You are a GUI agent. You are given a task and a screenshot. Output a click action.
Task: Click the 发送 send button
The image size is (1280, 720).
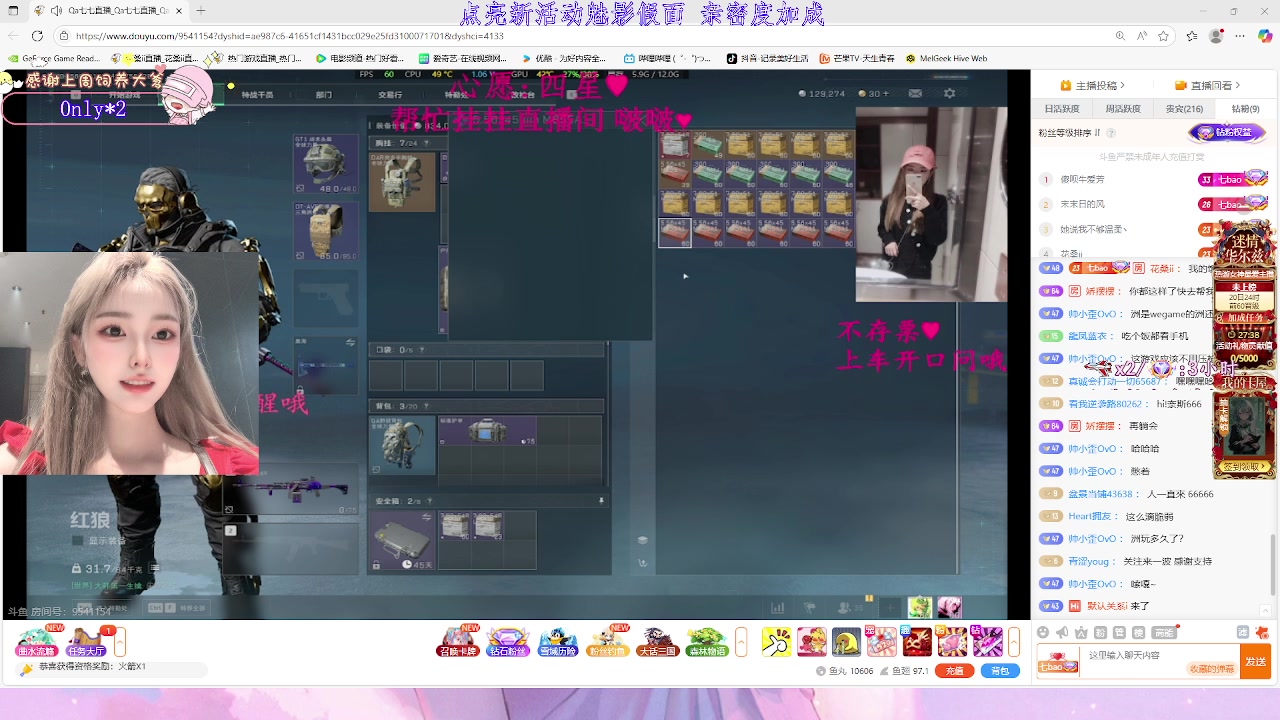(1255, 661)
